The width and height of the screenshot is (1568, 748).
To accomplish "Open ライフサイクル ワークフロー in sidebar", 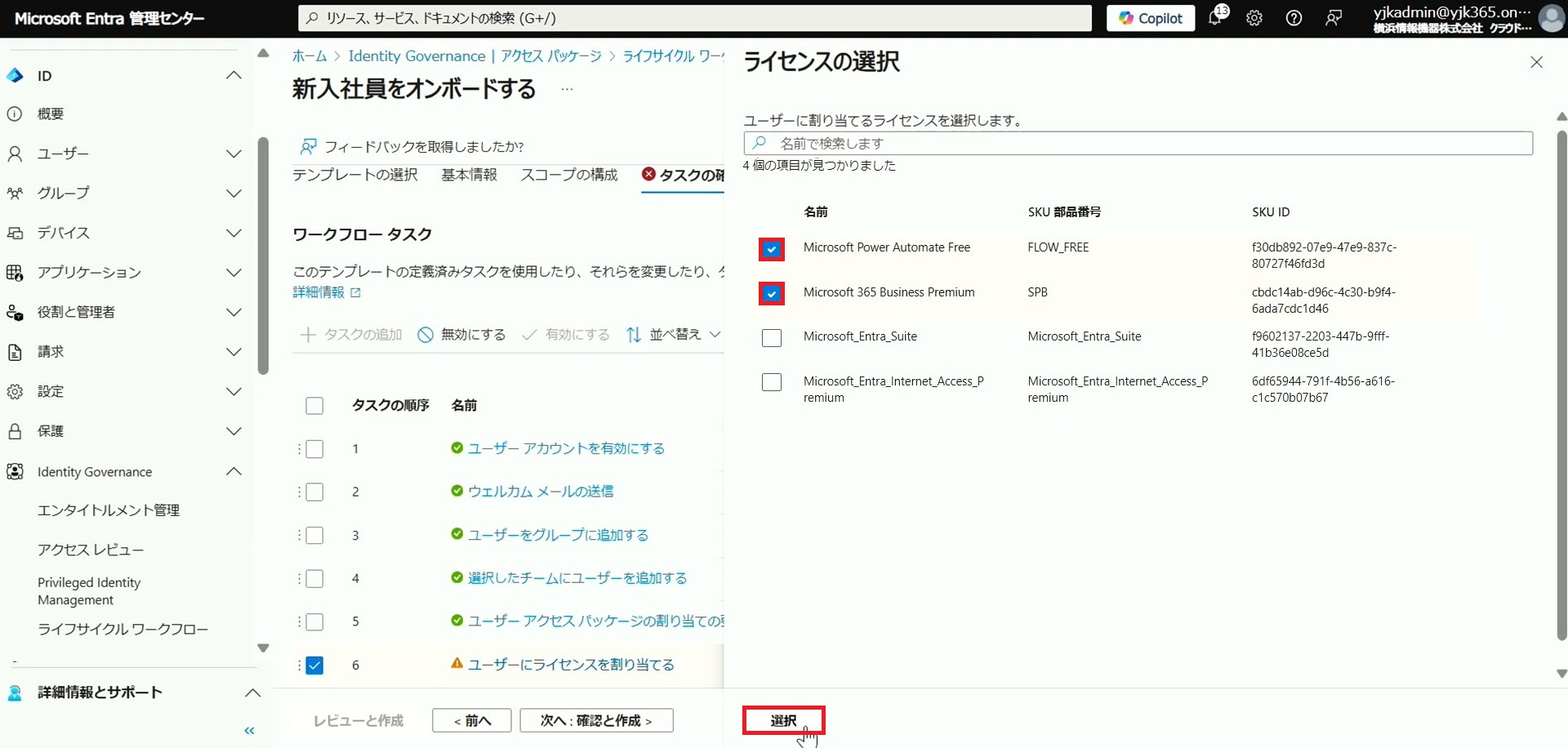I will 122,630.
